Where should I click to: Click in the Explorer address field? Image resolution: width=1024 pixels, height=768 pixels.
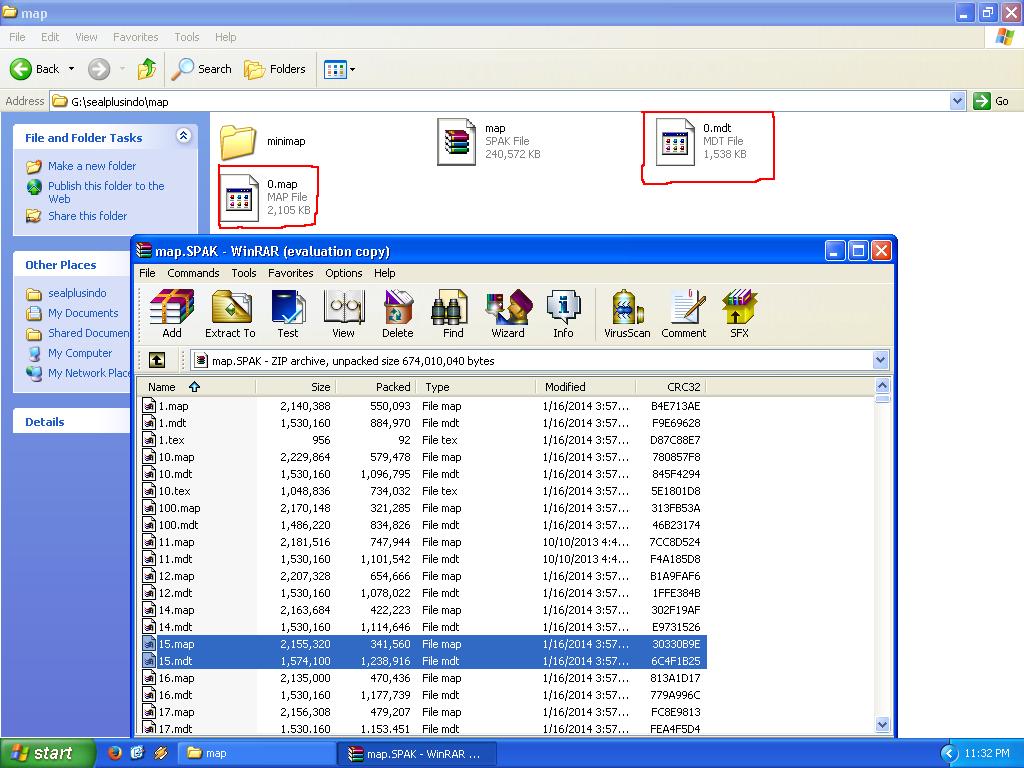pyautogui.click(x=500, y=101)
